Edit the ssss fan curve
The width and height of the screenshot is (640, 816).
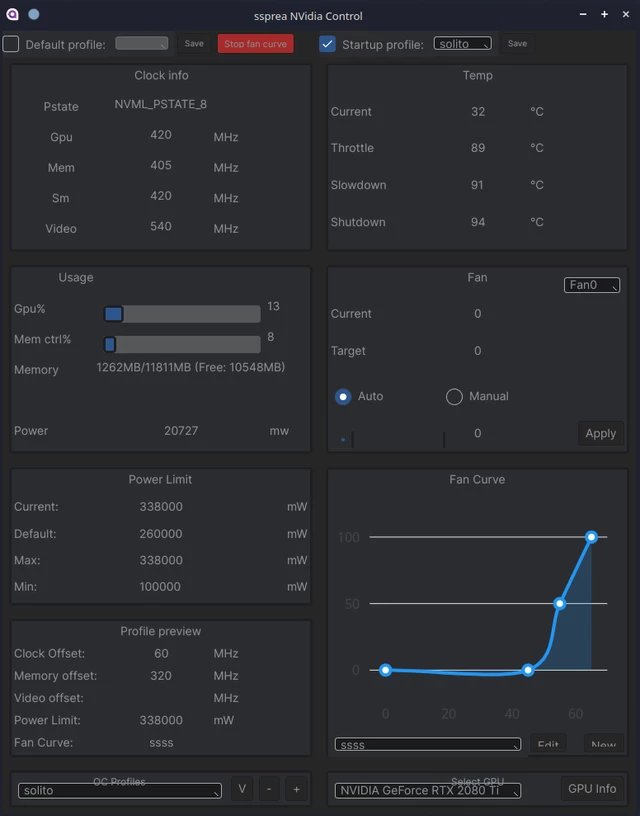pos(548,744)
